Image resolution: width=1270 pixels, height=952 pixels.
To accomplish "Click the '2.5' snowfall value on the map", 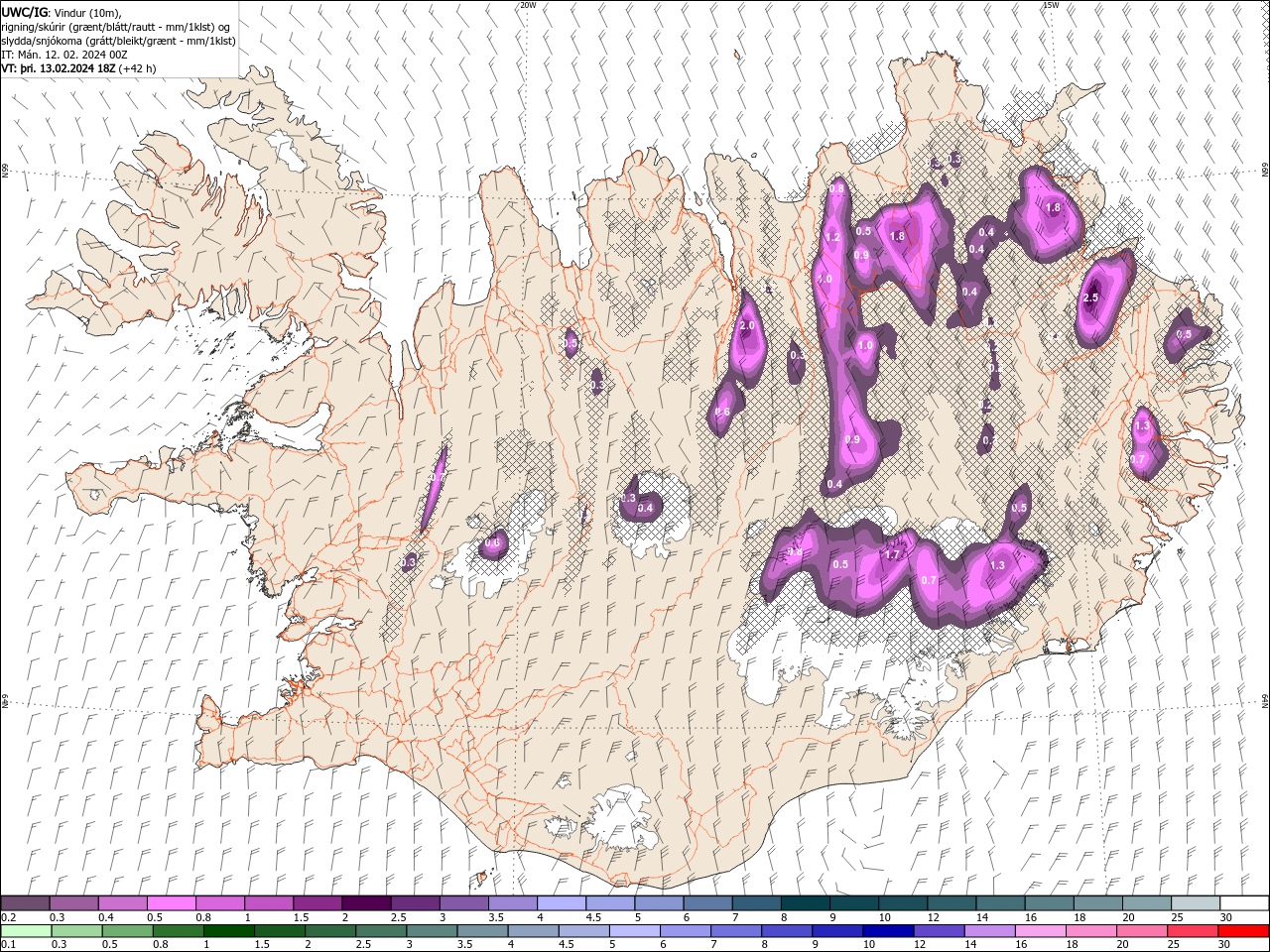I will pos(1090,298).
